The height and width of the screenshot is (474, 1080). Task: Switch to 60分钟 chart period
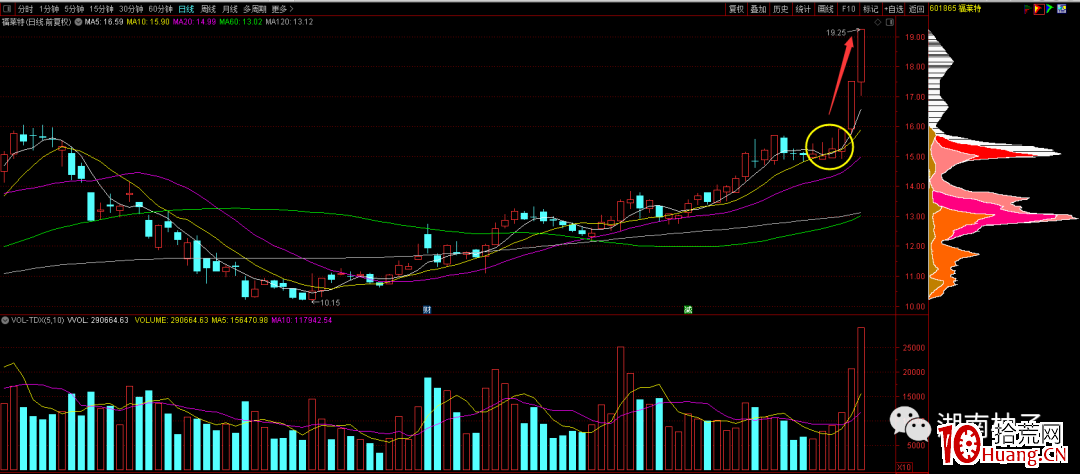click(x=160, y=8)
